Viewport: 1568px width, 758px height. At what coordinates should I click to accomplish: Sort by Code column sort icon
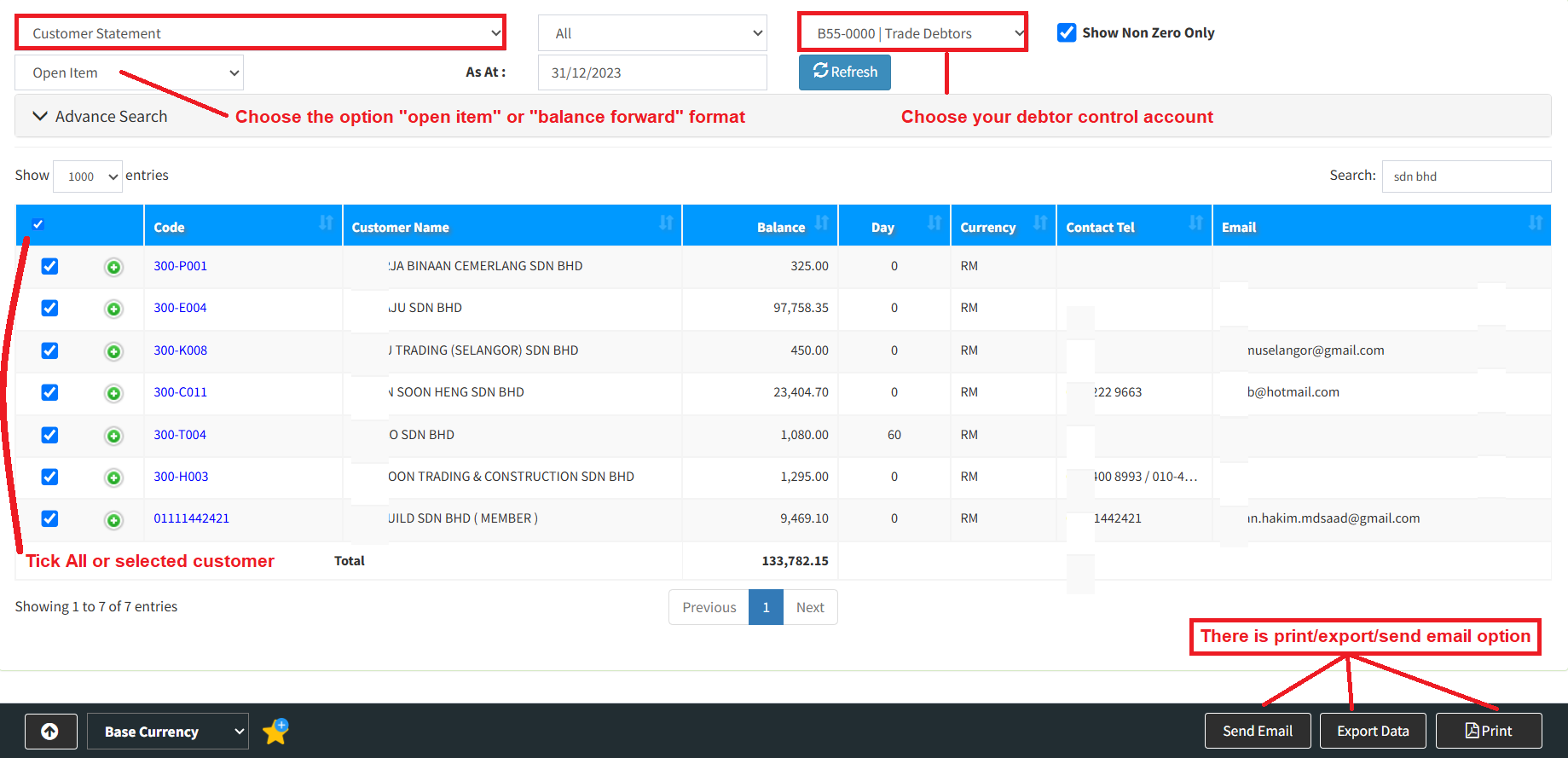point(326,223)
